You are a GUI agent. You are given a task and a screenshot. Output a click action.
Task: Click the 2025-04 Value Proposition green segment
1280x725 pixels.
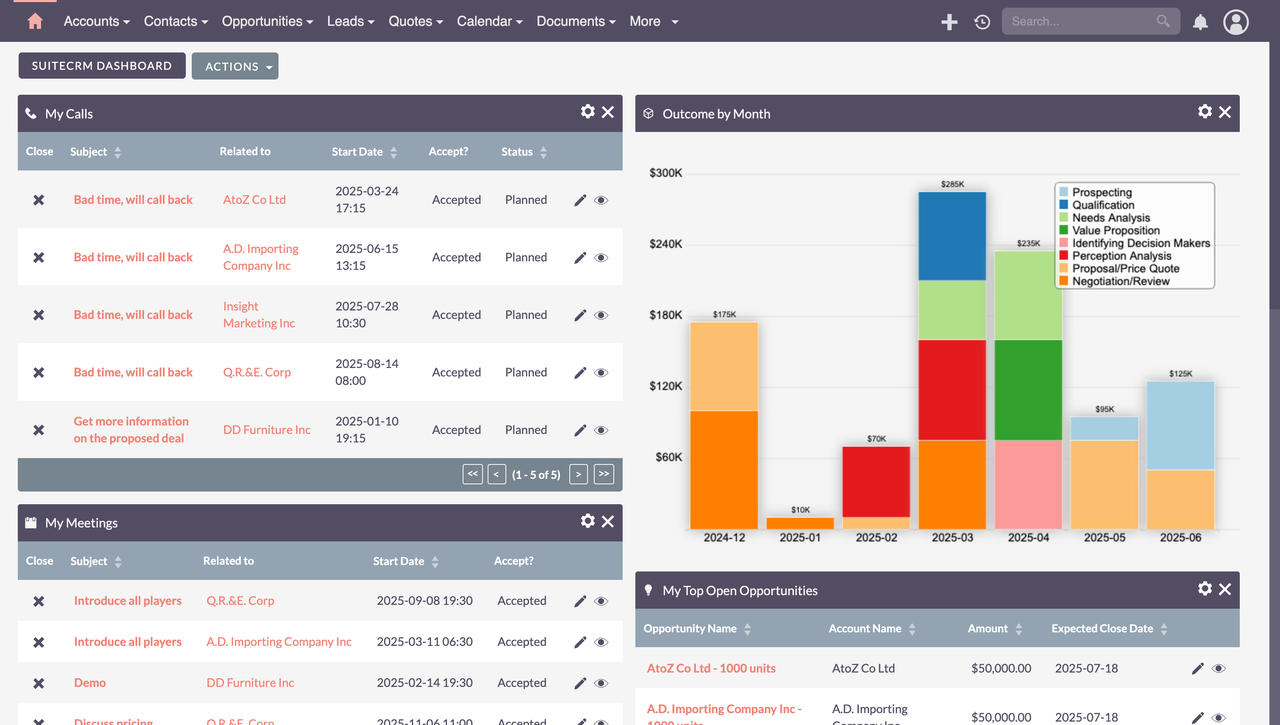(x=1028, y=390)
